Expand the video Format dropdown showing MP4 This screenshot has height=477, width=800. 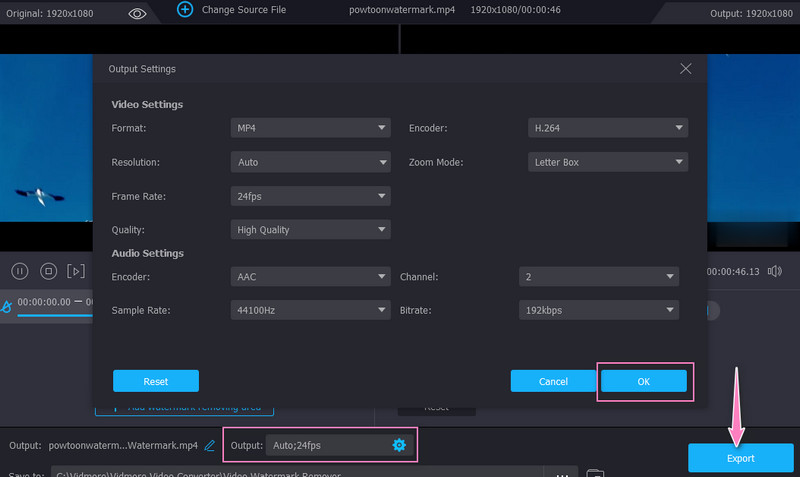310,128
